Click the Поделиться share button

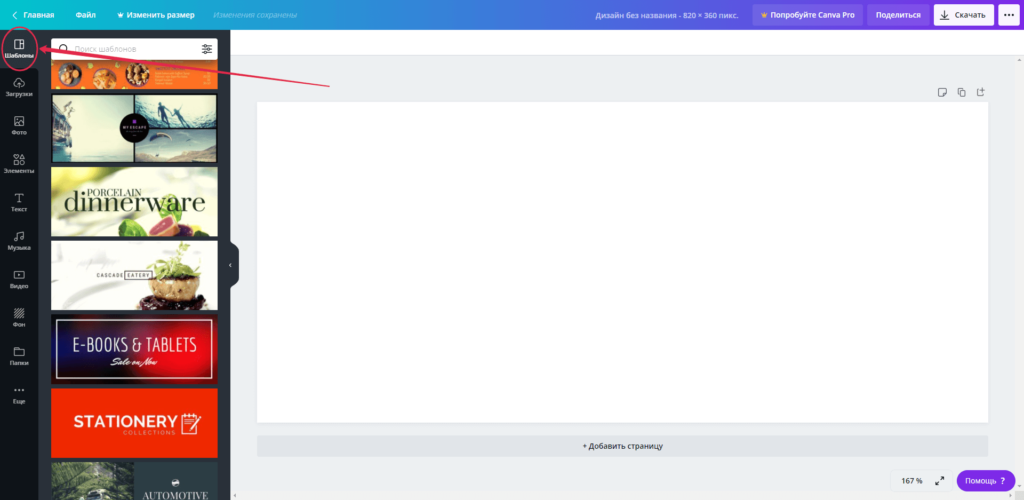pos(897,15)
